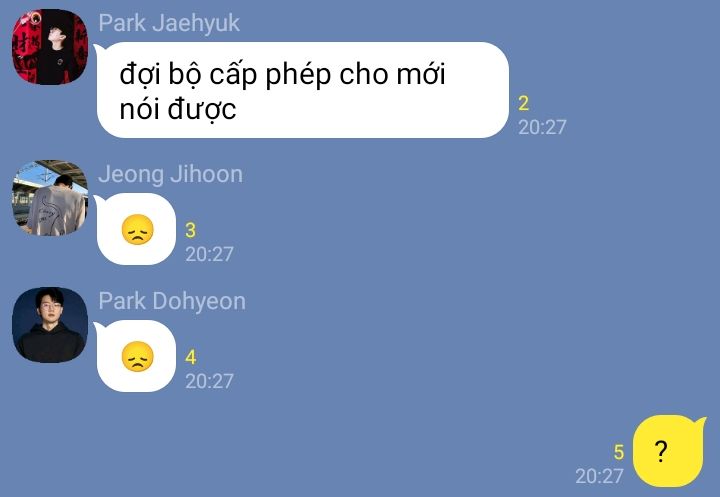Select Park Dohyeon's sad emoji message
This screenshot has height=497, width=720.
[x=136, y=356]
